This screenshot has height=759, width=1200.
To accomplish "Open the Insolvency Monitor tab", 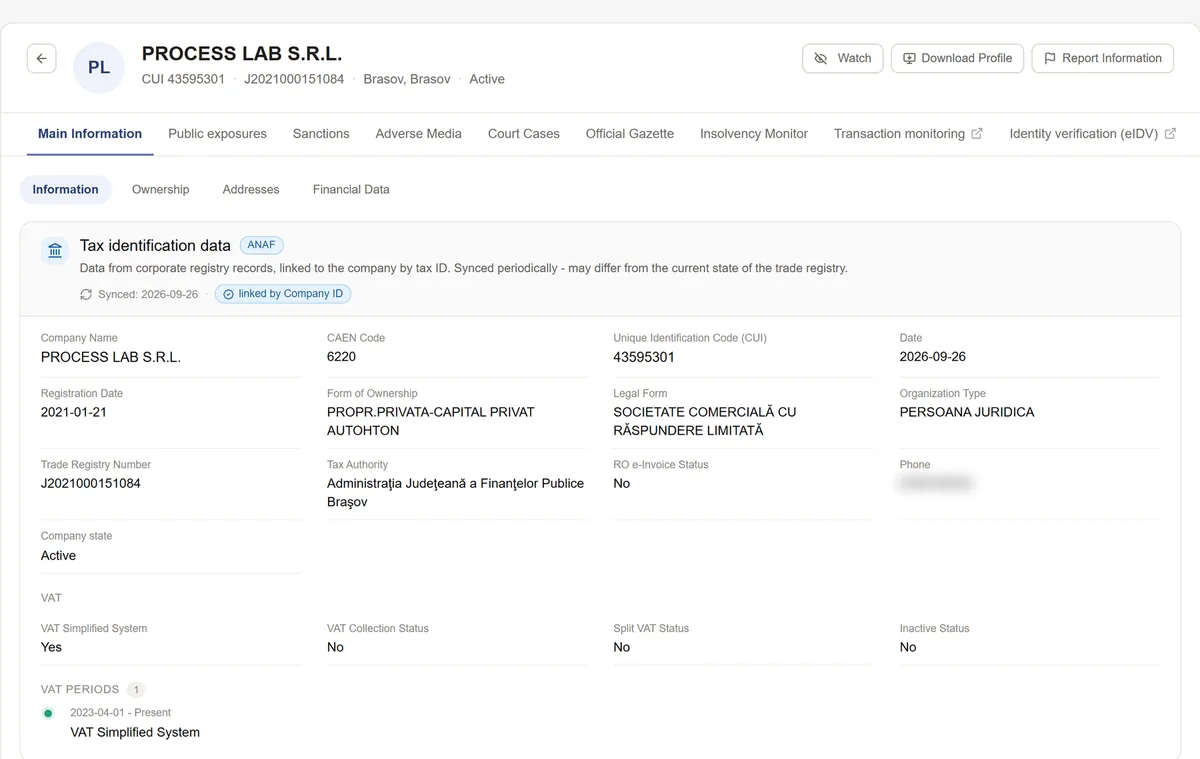I will tap(754, 134).
